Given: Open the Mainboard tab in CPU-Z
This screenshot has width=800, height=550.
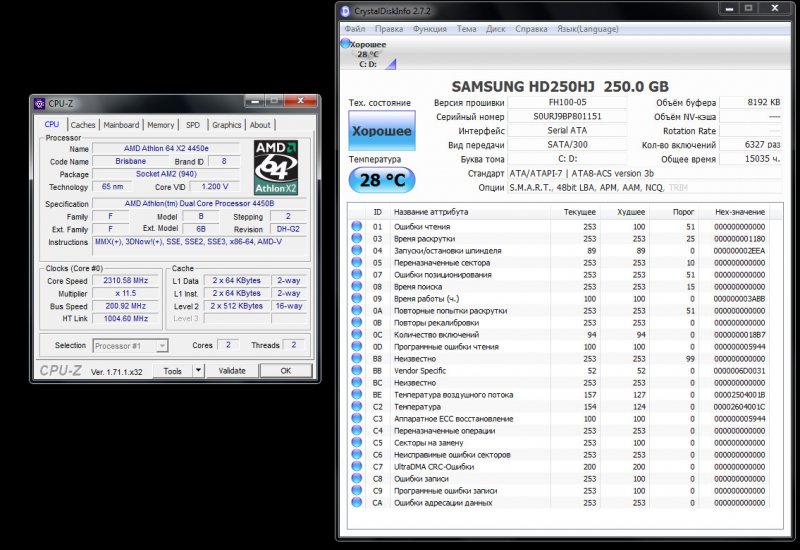Looking at the screenshot, I should coord(121,125).
